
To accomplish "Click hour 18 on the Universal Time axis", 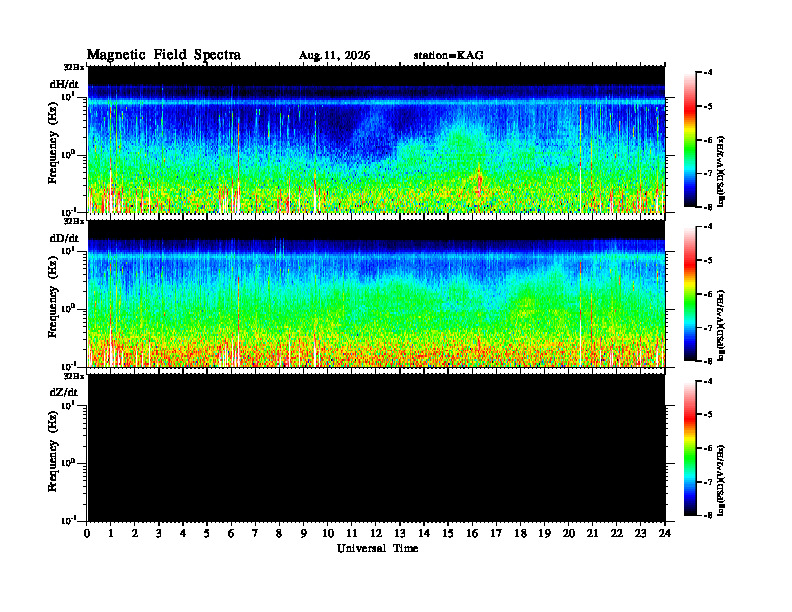I will click(520, 534).
